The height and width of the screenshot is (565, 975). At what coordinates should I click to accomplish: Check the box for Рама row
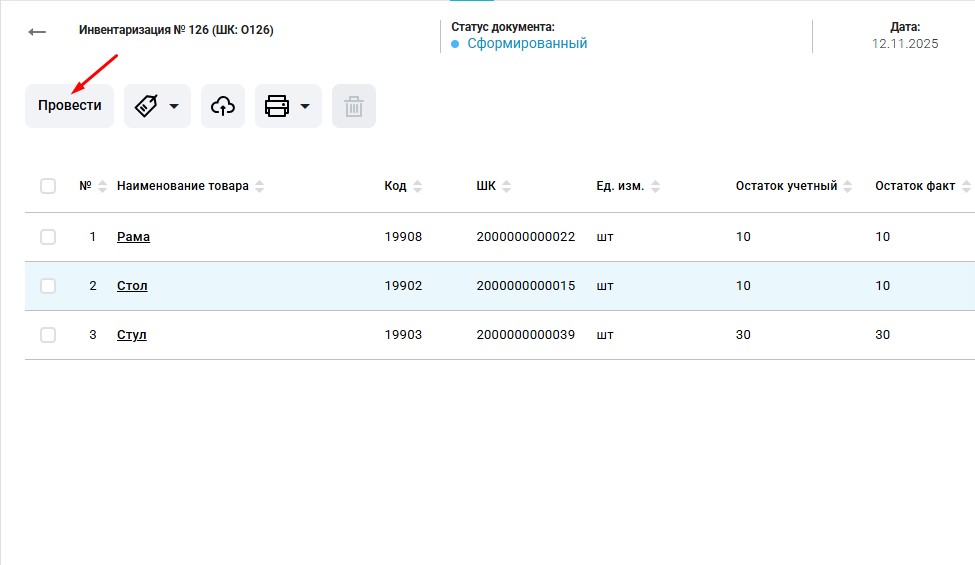pyautogui.click(x=48, y=237)
